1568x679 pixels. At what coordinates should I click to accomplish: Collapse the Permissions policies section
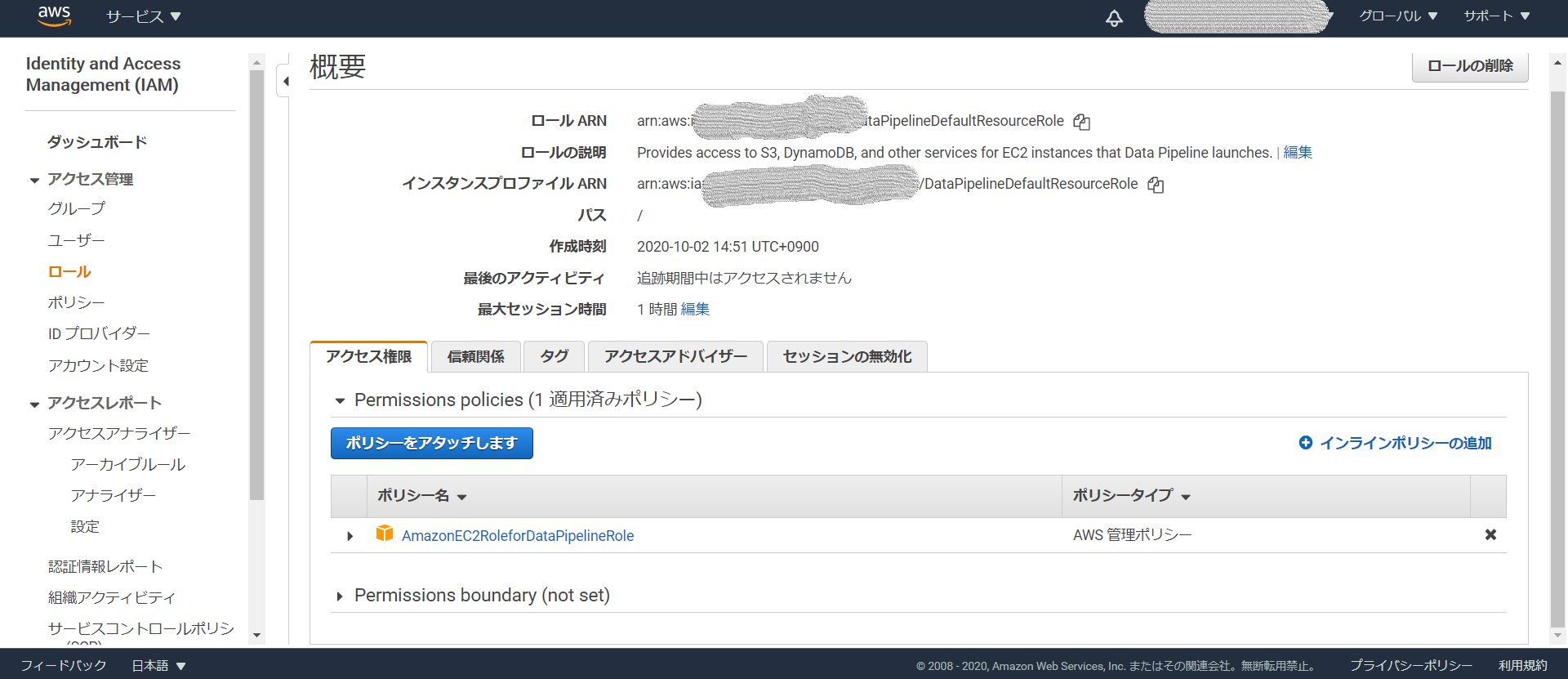(x=340, y=400)
